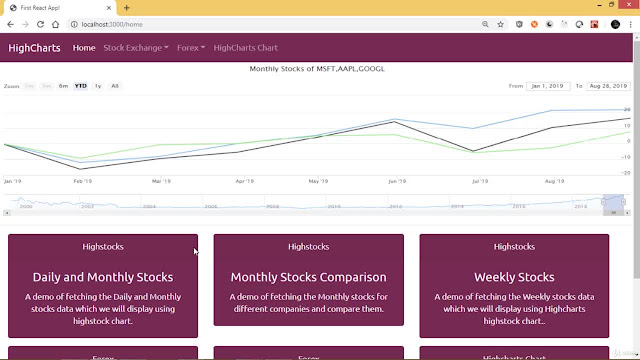Click the user profile avatar icon
Screen dimensions: 640x360
tap(615, 24)
